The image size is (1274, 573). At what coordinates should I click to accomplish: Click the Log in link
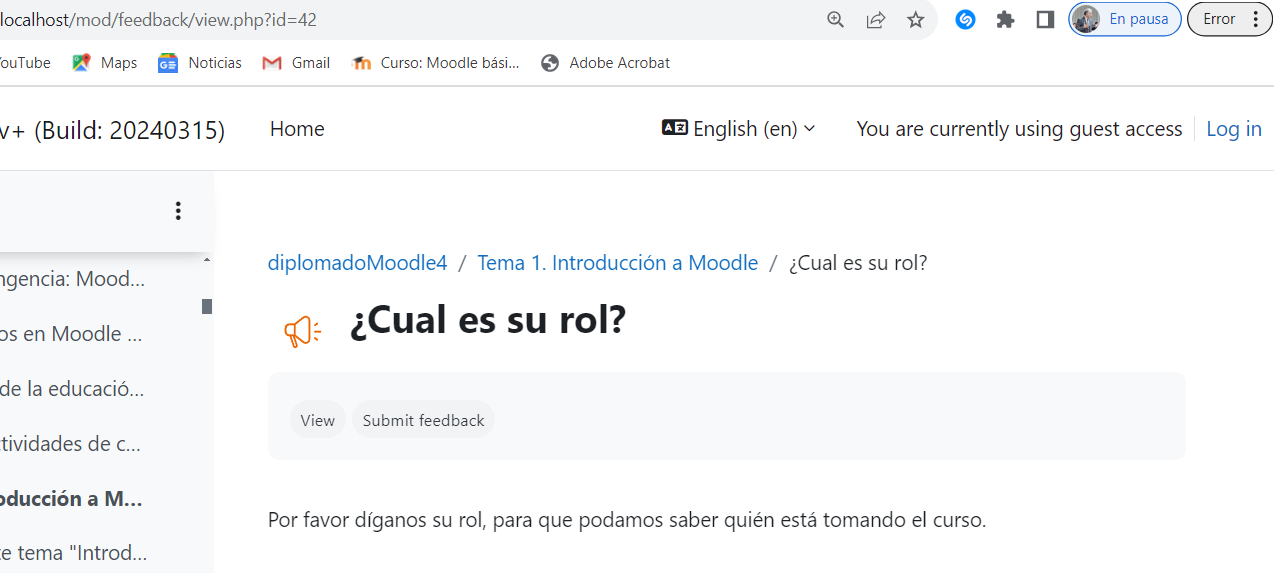[1234, 129]
